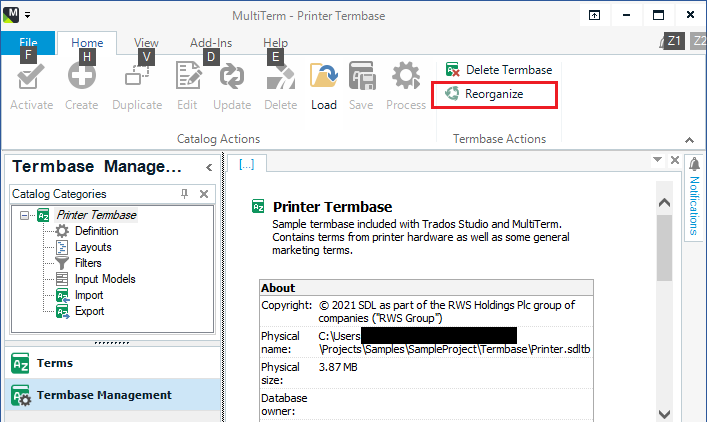Collapse the Printer Termbase tree node

24,216
